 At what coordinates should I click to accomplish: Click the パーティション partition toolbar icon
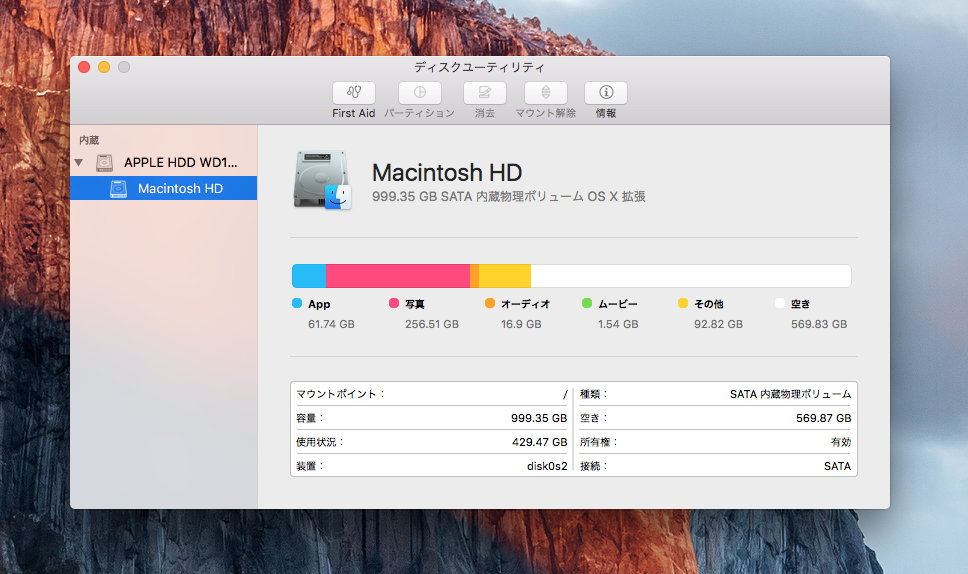point(420,93)
